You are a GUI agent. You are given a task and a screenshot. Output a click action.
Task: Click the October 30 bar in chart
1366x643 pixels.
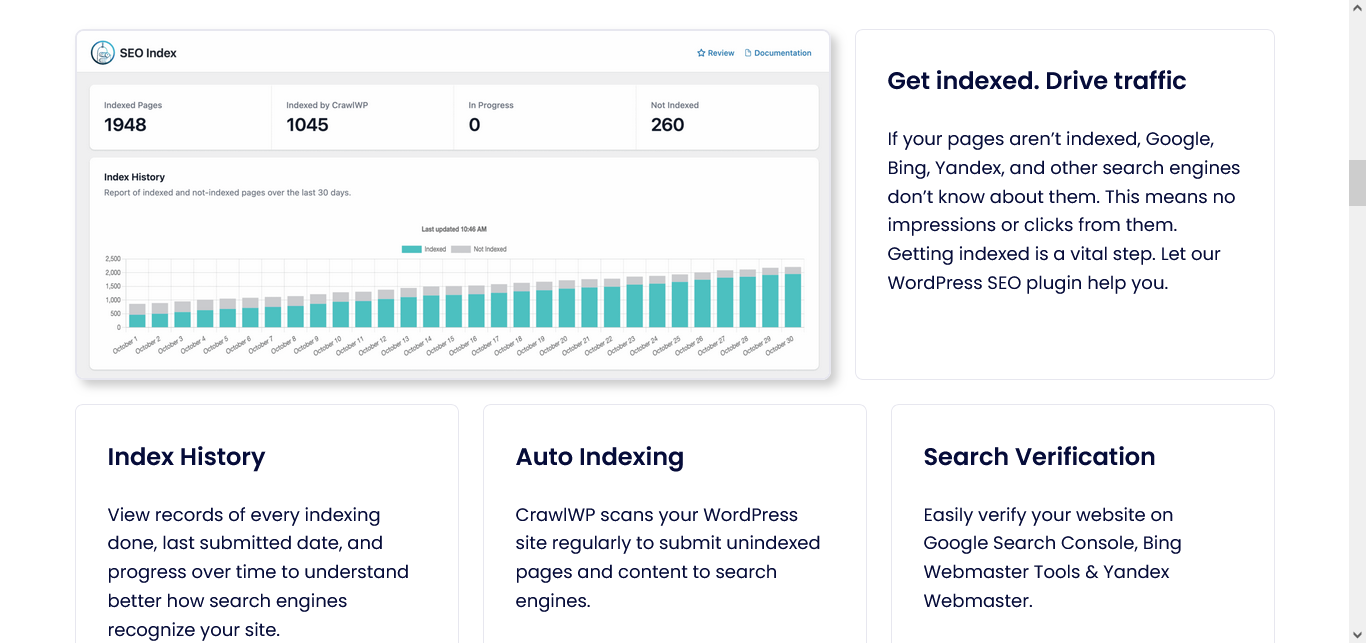pyautogui.click(x=792, y=300)
